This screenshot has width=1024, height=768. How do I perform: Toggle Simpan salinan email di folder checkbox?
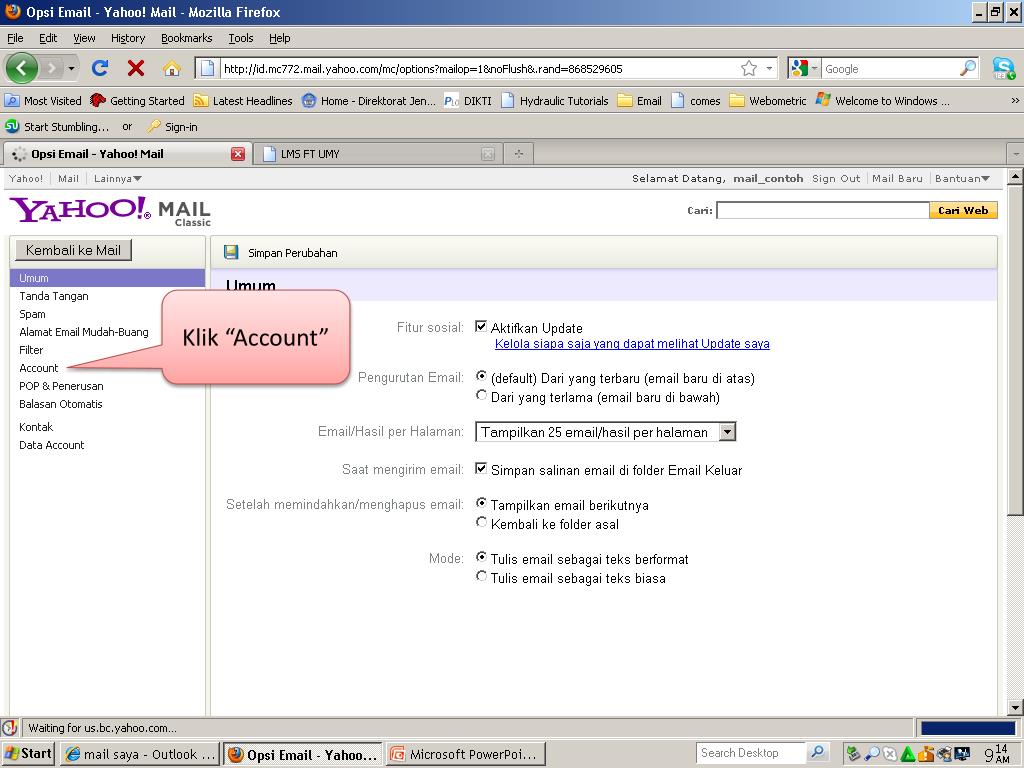(x=481, y=468)
